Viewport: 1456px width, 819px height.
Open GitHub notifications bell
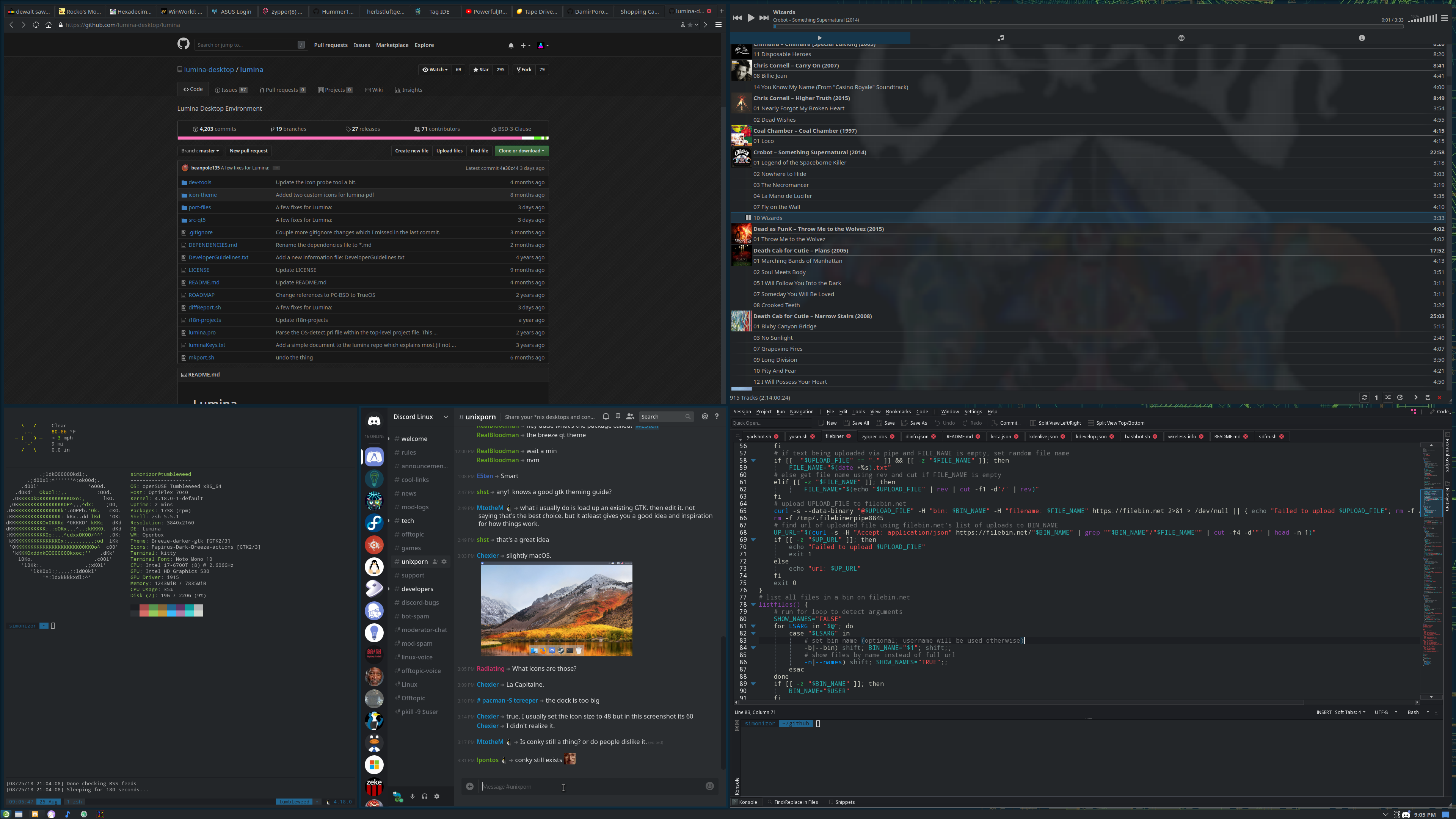point(511,45)
